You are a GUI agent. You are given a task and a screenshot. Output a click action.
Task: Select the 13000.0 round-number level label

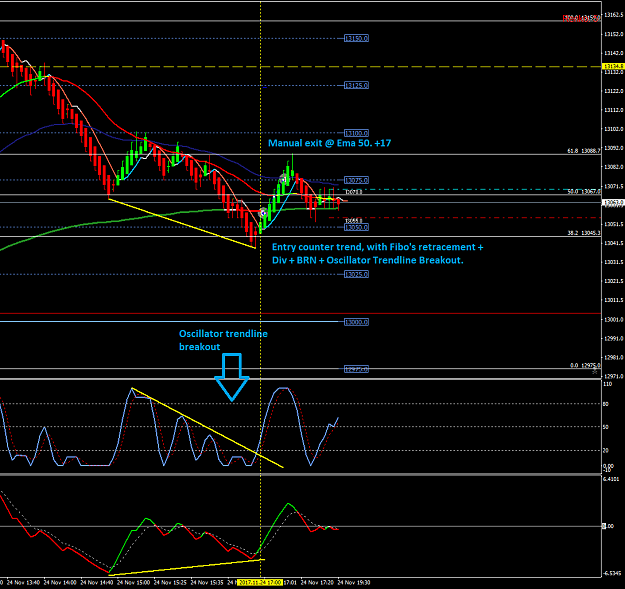pyautogui.click(x=356, y=322)
